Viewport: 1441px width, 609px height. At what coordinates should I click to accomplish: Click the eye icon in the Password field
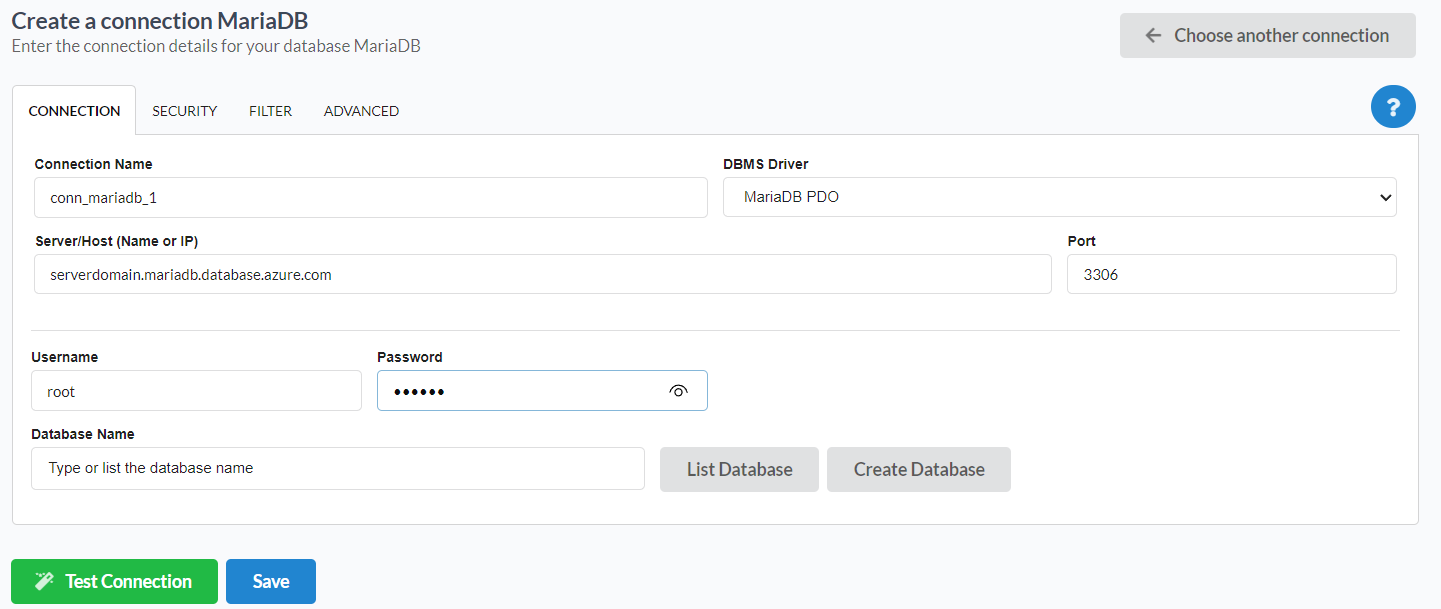click(679, 391)
